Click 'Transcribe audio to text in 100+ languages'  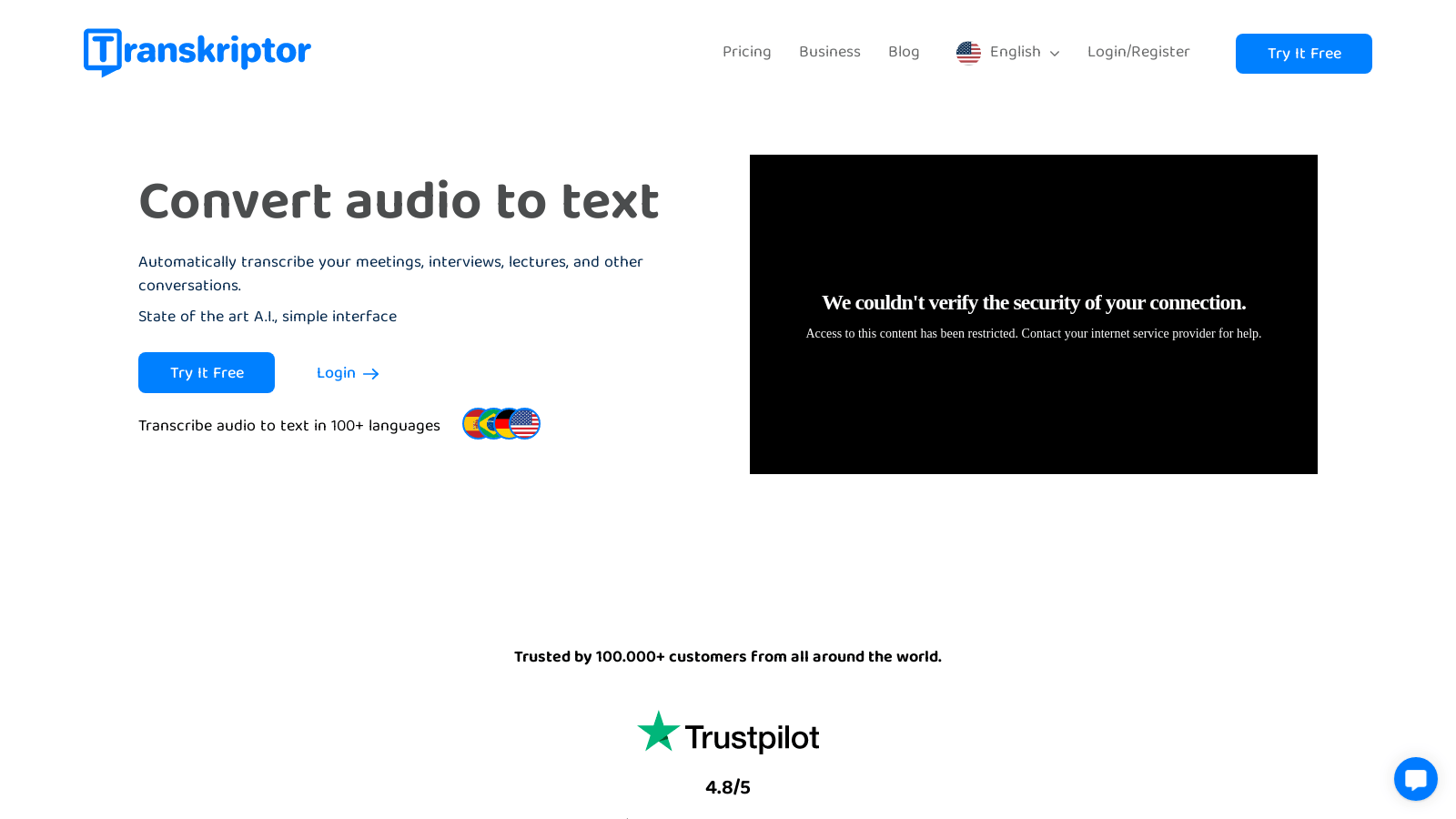pyautogui.click(x=289, y=426)
